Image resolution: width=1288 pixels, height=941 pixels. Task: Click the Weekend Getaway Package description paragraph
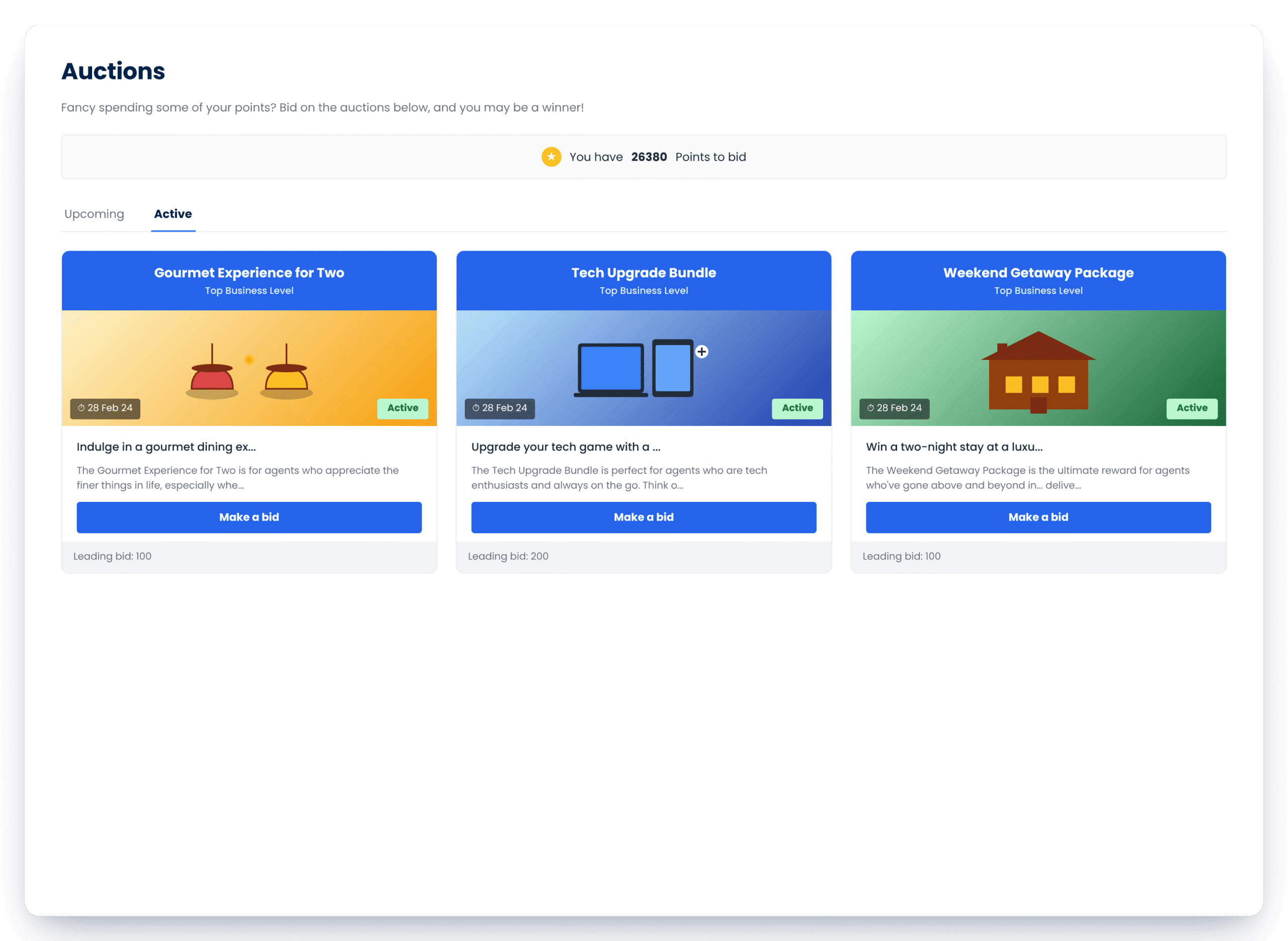tap(1027, 477)
